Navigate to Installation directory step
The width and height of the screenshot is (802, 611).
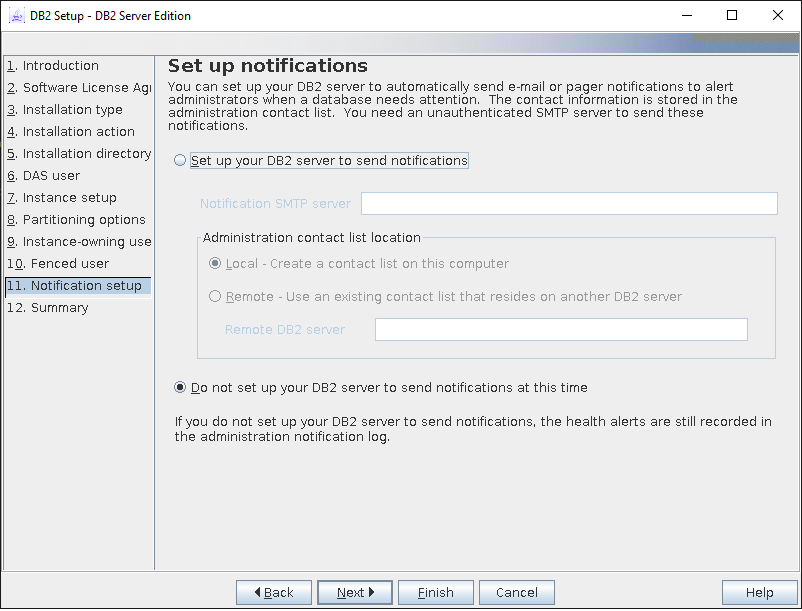[78, 154]
